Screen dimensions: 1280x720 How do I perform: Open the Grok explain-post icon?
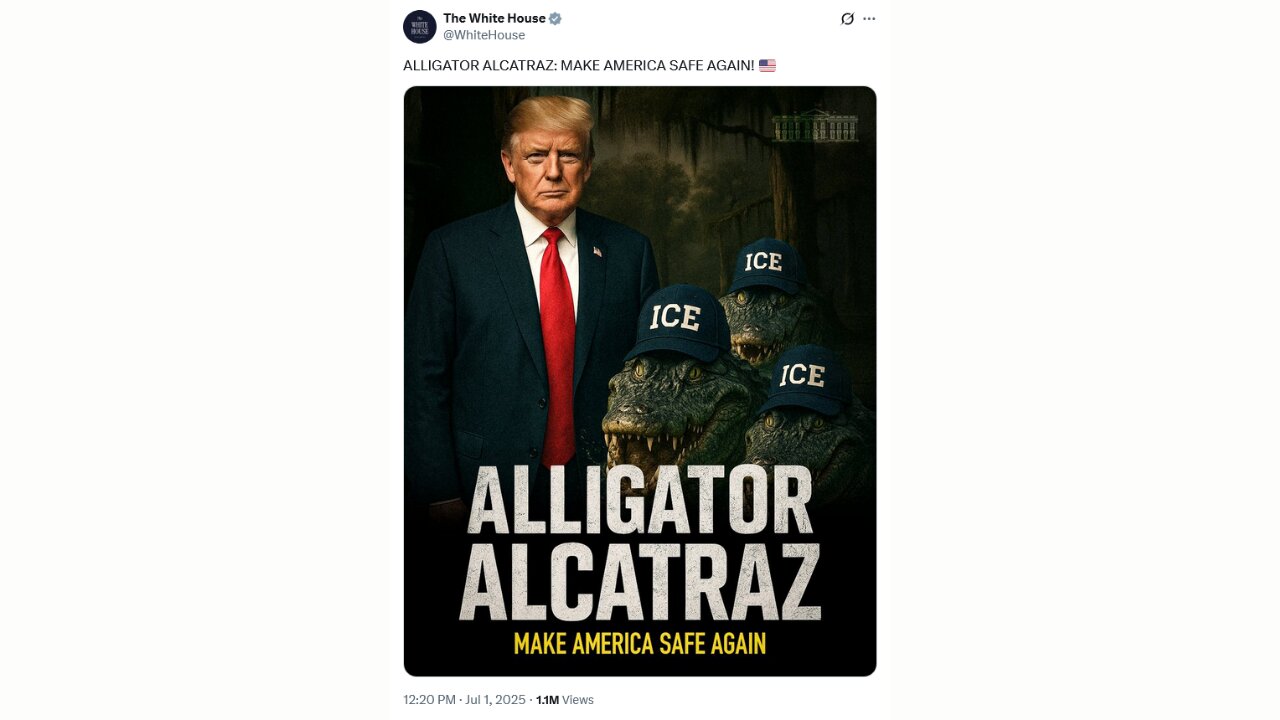847,19
